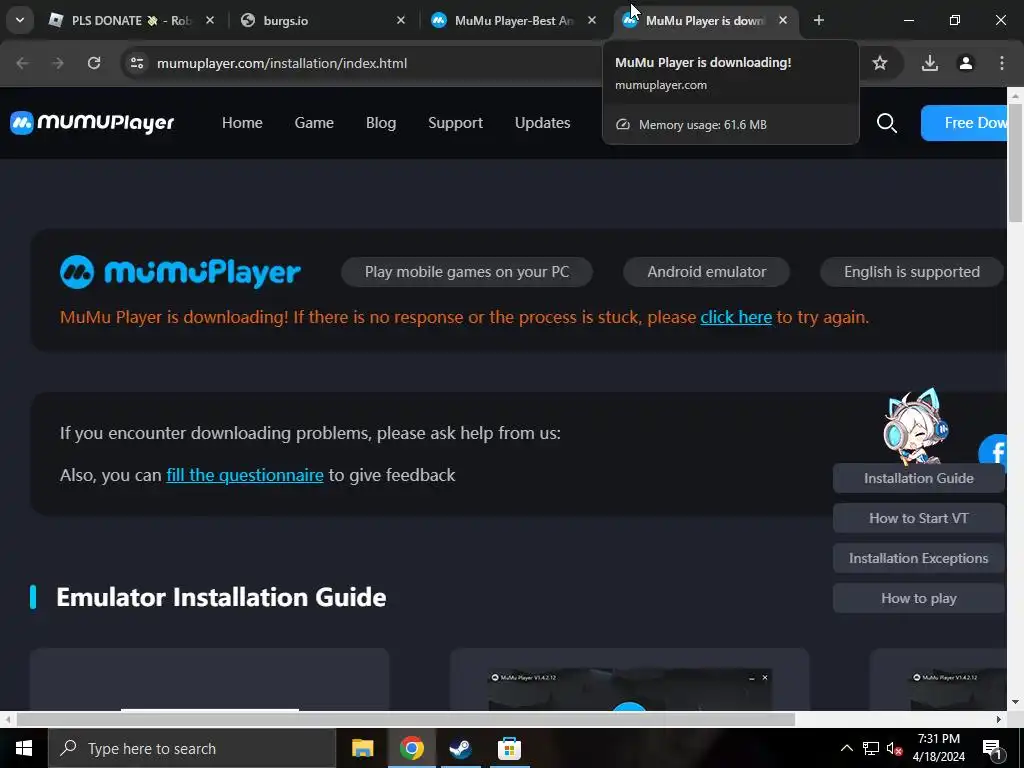The height and width of the screenshot is (768, 1024).
Task: Click the muted volume tray icon
Action: tap(894, 748)
